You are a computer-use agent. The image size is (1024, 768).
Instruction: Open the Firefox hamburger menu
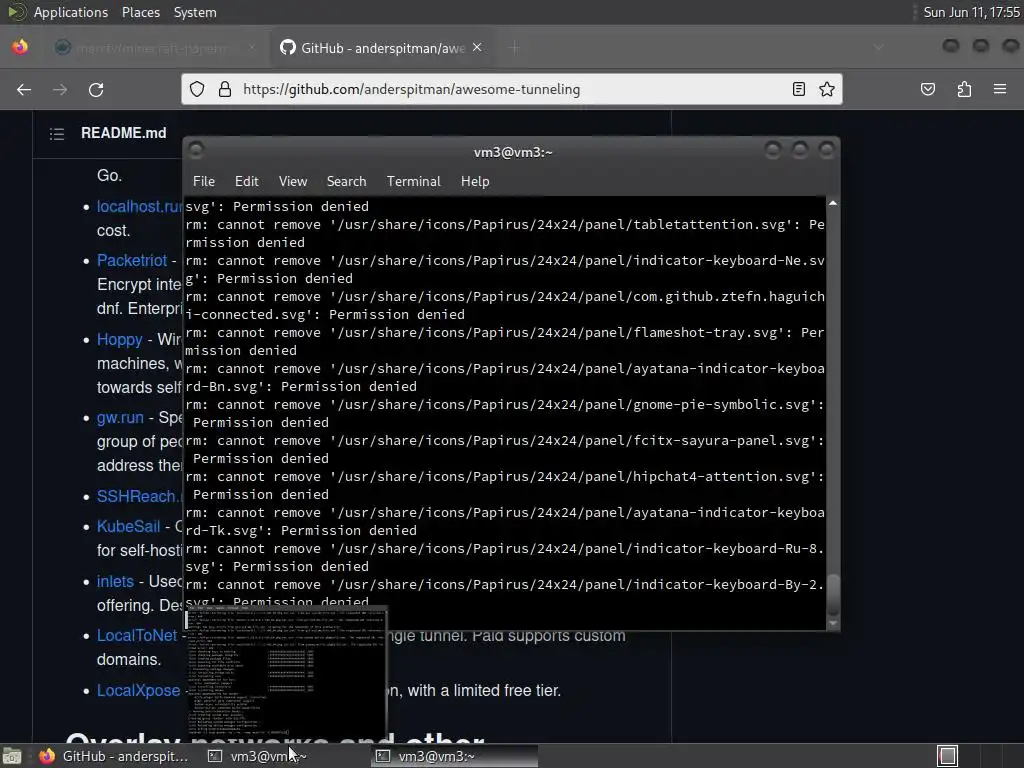pyautogui.click(x=1000, y=89)
